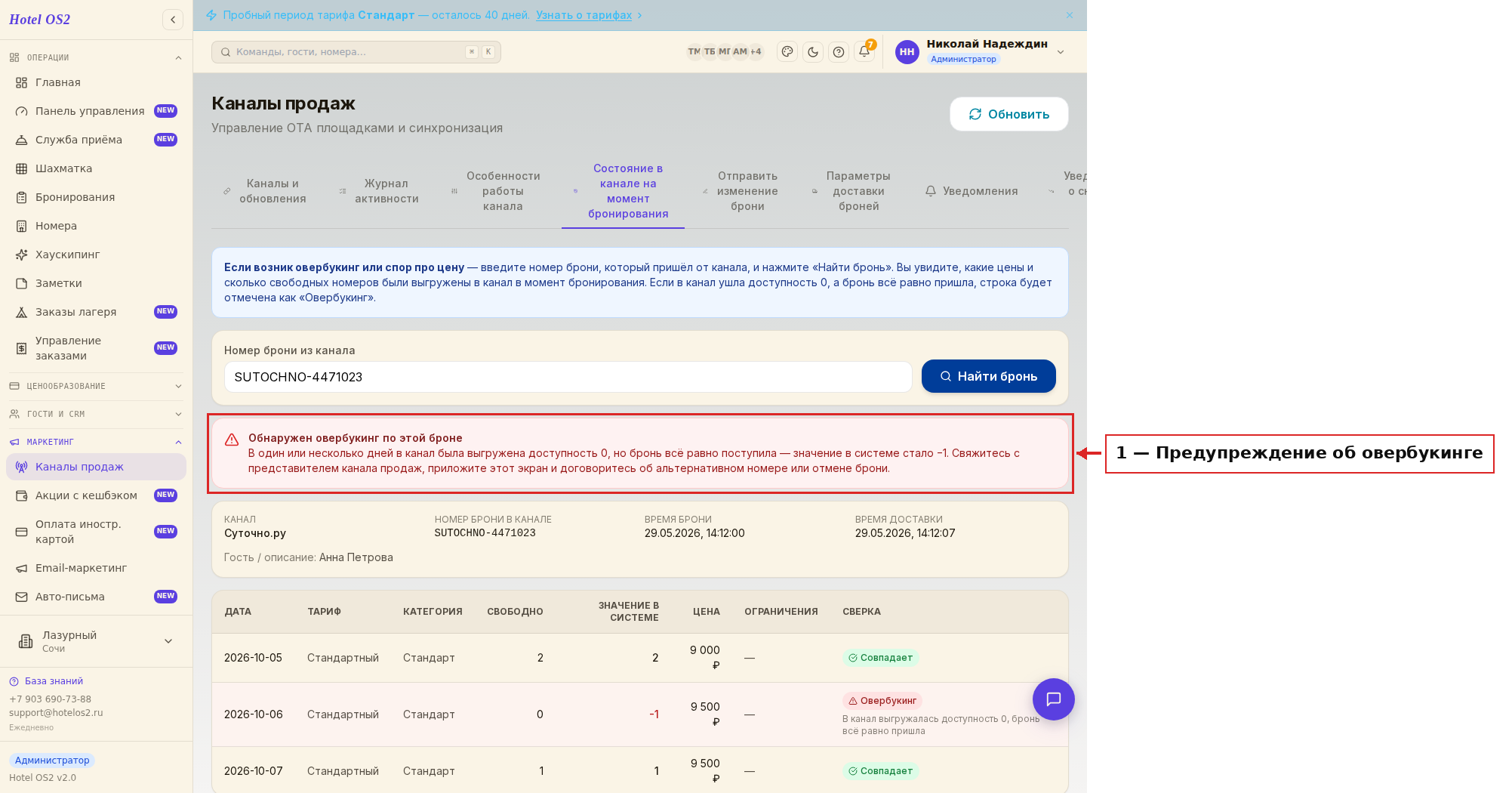Click the +4 online users avatar
This screenshot has height=793, width=1512.
click(x=756, y=52)
